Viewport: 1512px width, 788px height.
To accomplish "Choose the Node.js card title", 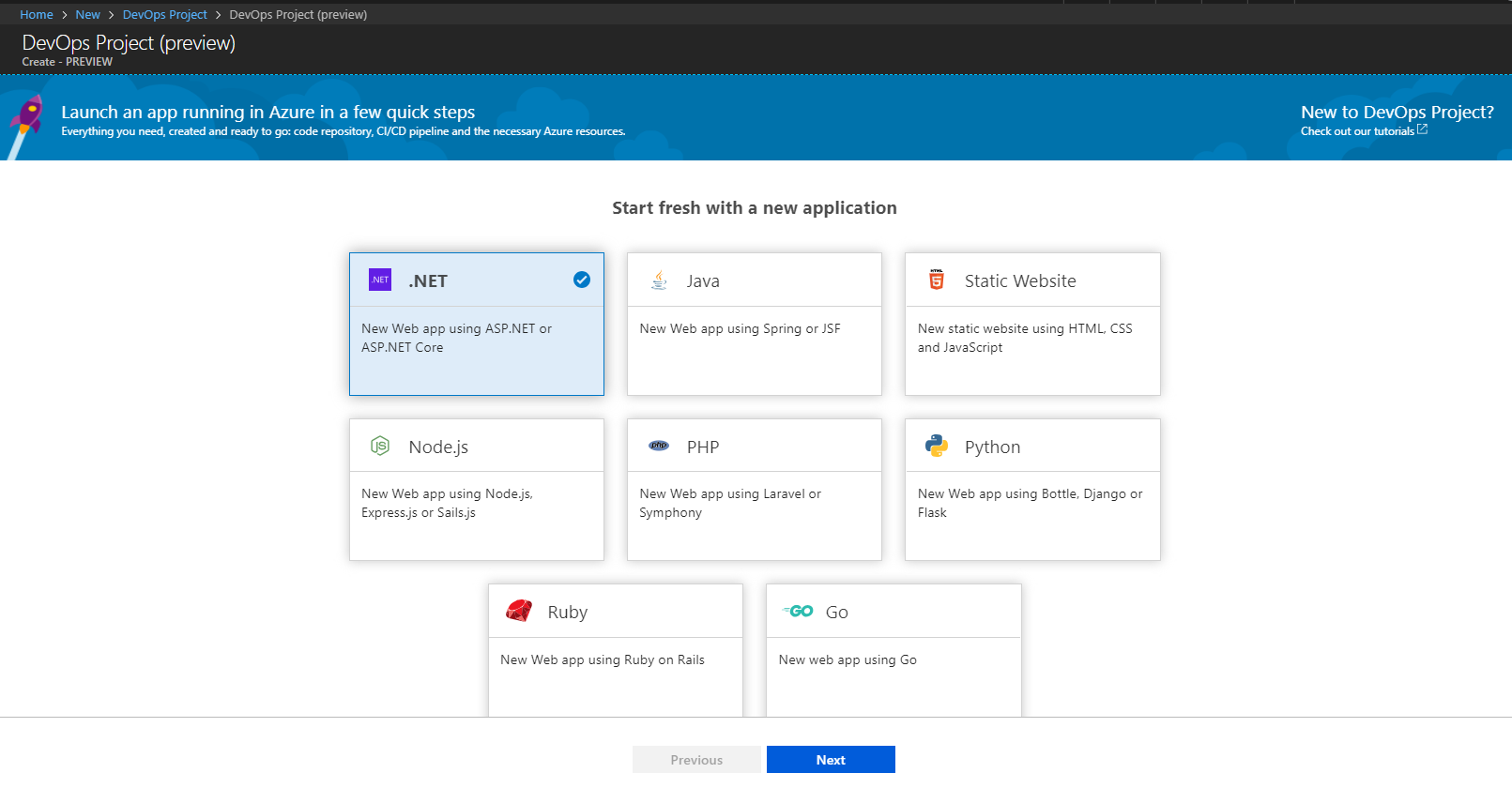I will pyautogui.click(x=438, y=447).
